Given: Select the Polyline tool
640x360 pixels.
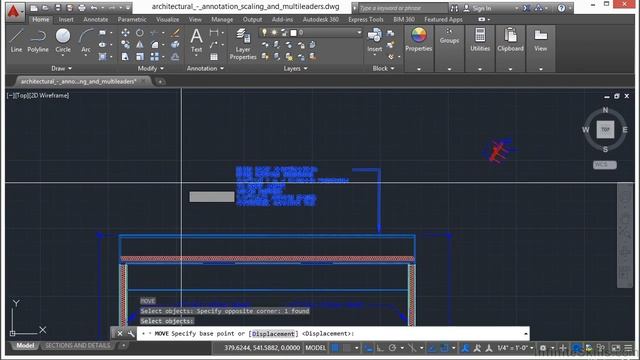Looking at the screenshot, I should [38, 40].
